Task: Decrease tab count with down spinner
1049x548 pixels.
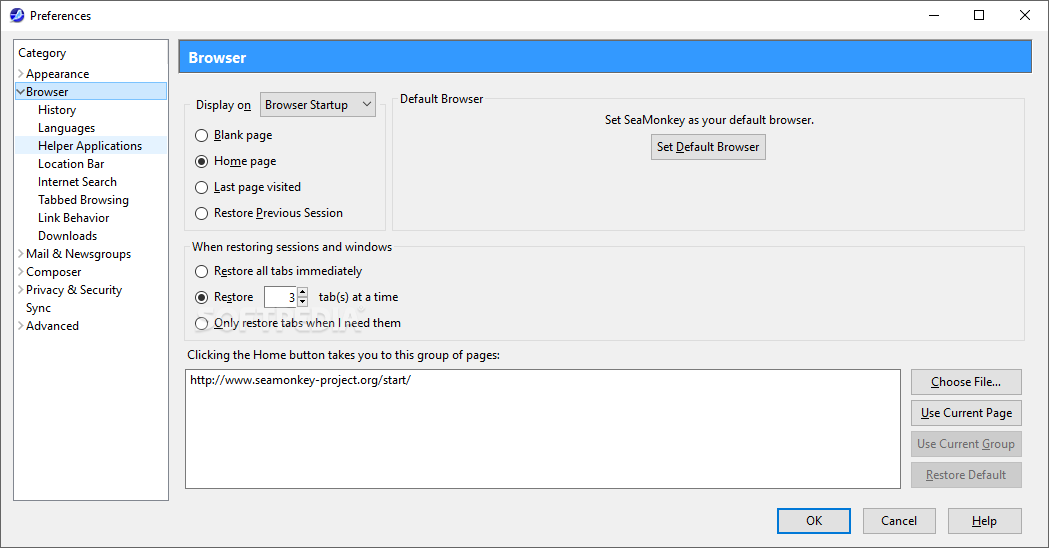Action: (x=302, y=302)
